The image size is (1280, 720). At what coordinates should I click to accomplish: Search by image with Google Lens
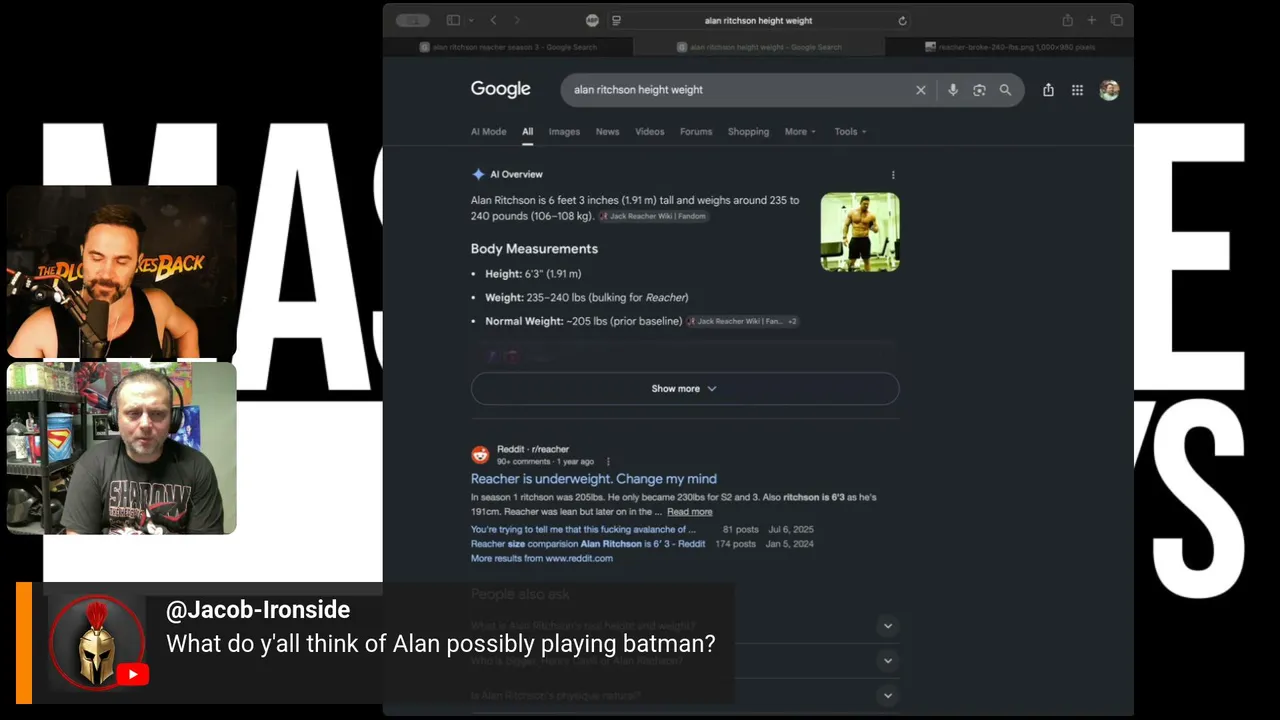point(979,90)
